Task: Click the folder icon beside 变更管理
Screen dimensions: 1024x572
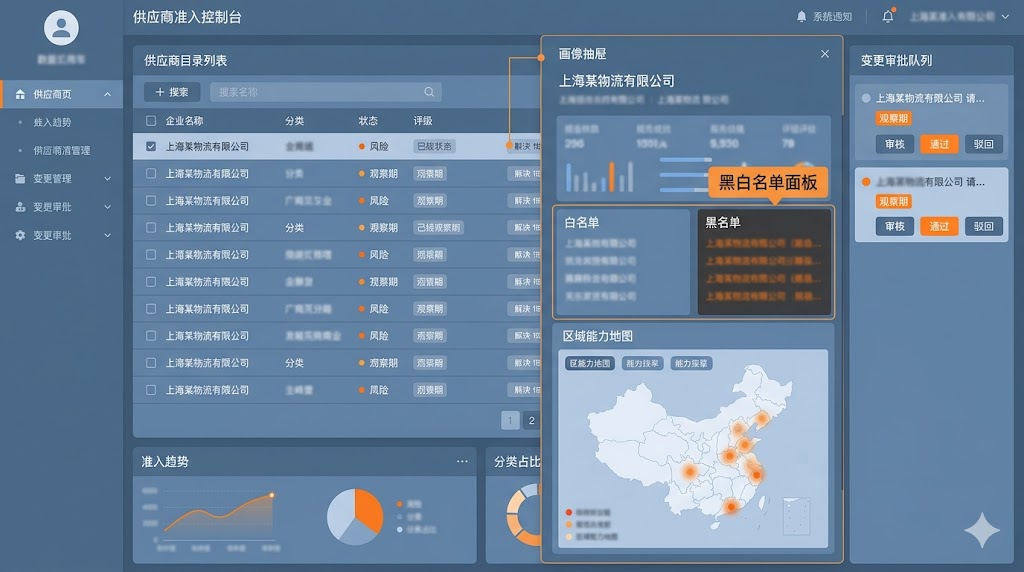Action: tap(20, 178)
